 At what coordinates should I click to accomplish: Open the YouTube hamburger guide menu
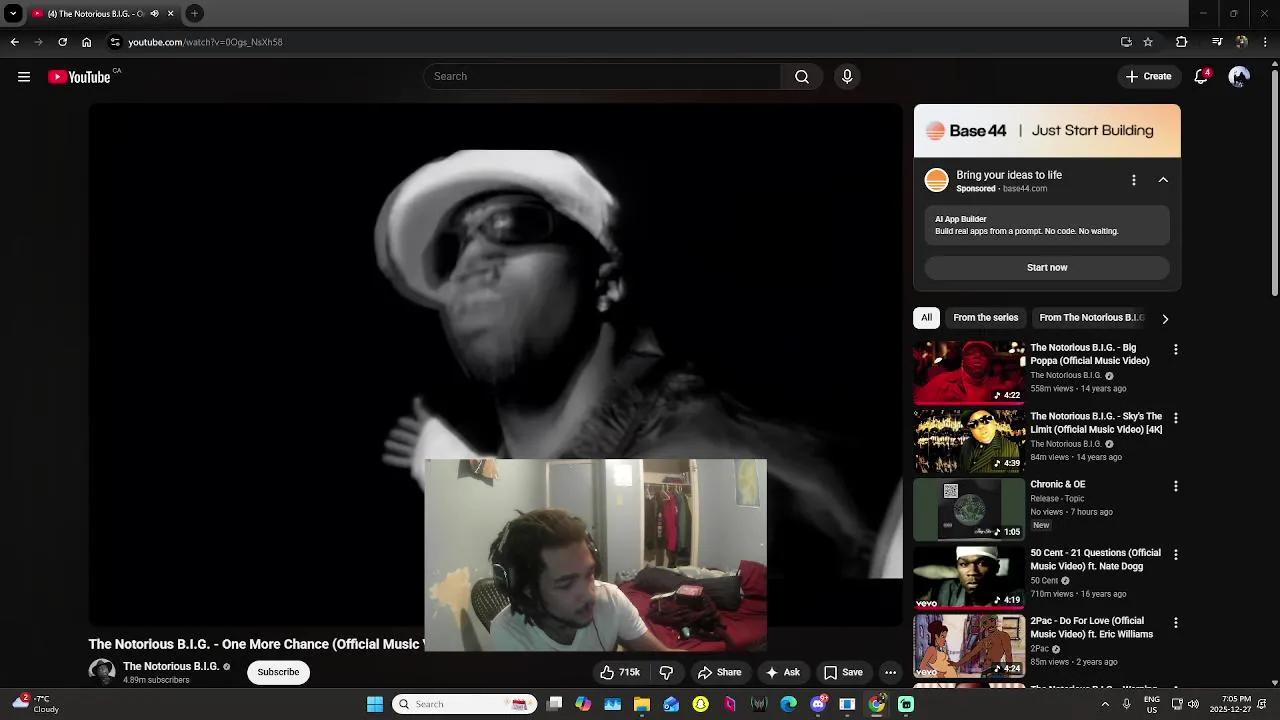(24, 77)
